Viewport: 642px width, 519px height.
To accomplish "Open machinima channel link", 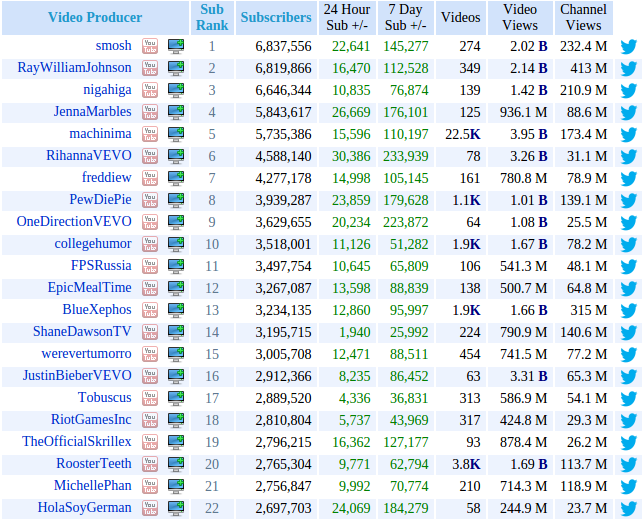I will point(100,134).
